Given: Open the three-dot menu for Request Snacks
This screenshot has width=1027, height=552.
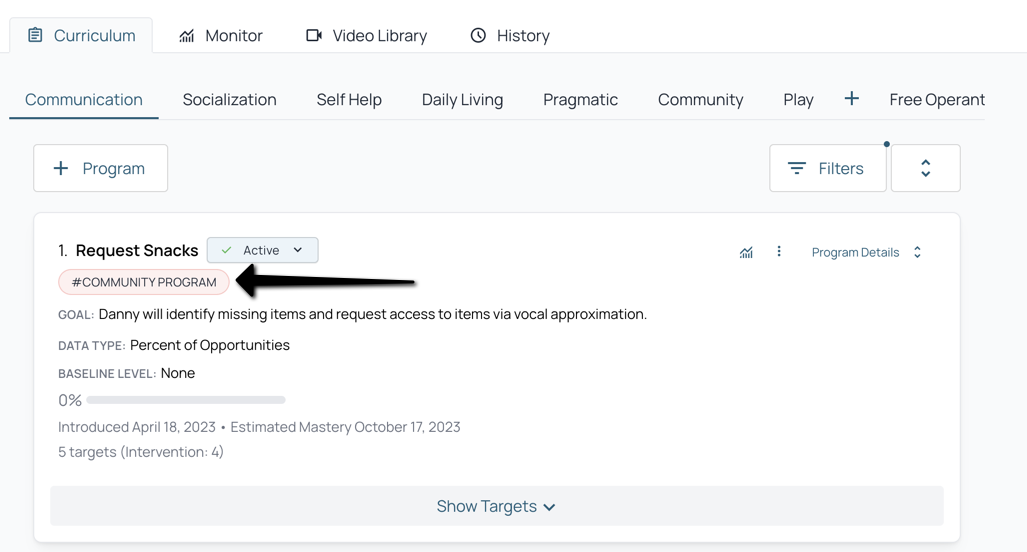Looking at the screenshot, I should click(x=779, y=251).
